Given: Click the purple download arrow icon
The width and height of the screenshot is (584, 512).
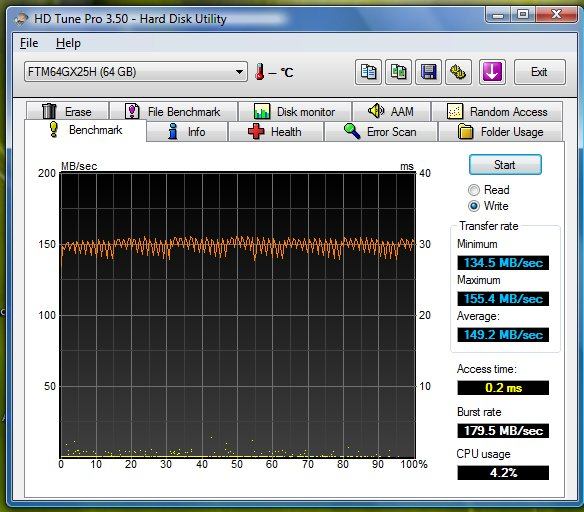Looking at the screenshot, I should coord(492,72).
